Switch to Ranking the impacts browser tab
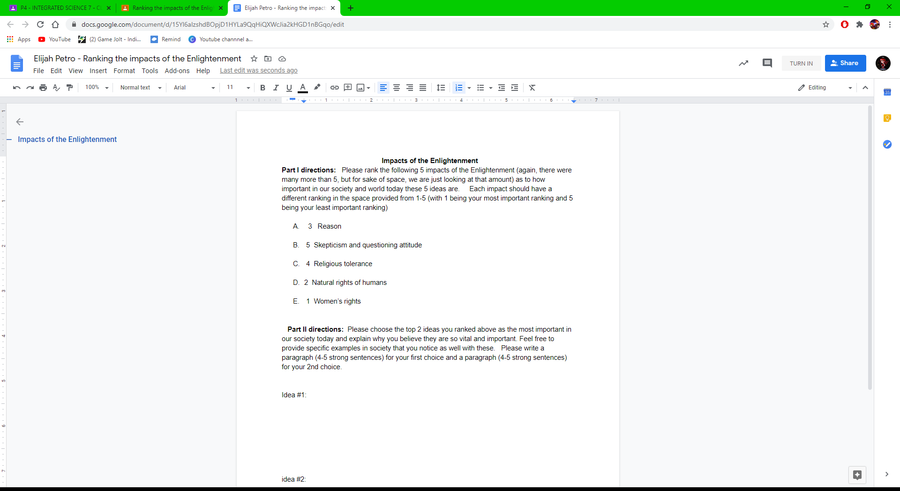This screenshot has height=491, width=900. pyautogui.click(x=172, y=8)
